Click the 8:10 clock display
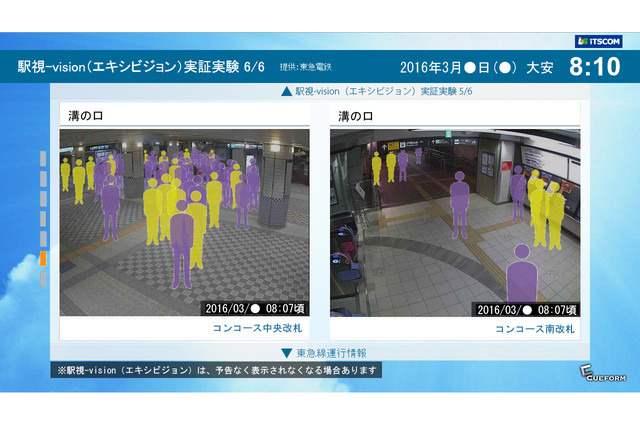Screen dimensions: 640x426 pos(595,67)
